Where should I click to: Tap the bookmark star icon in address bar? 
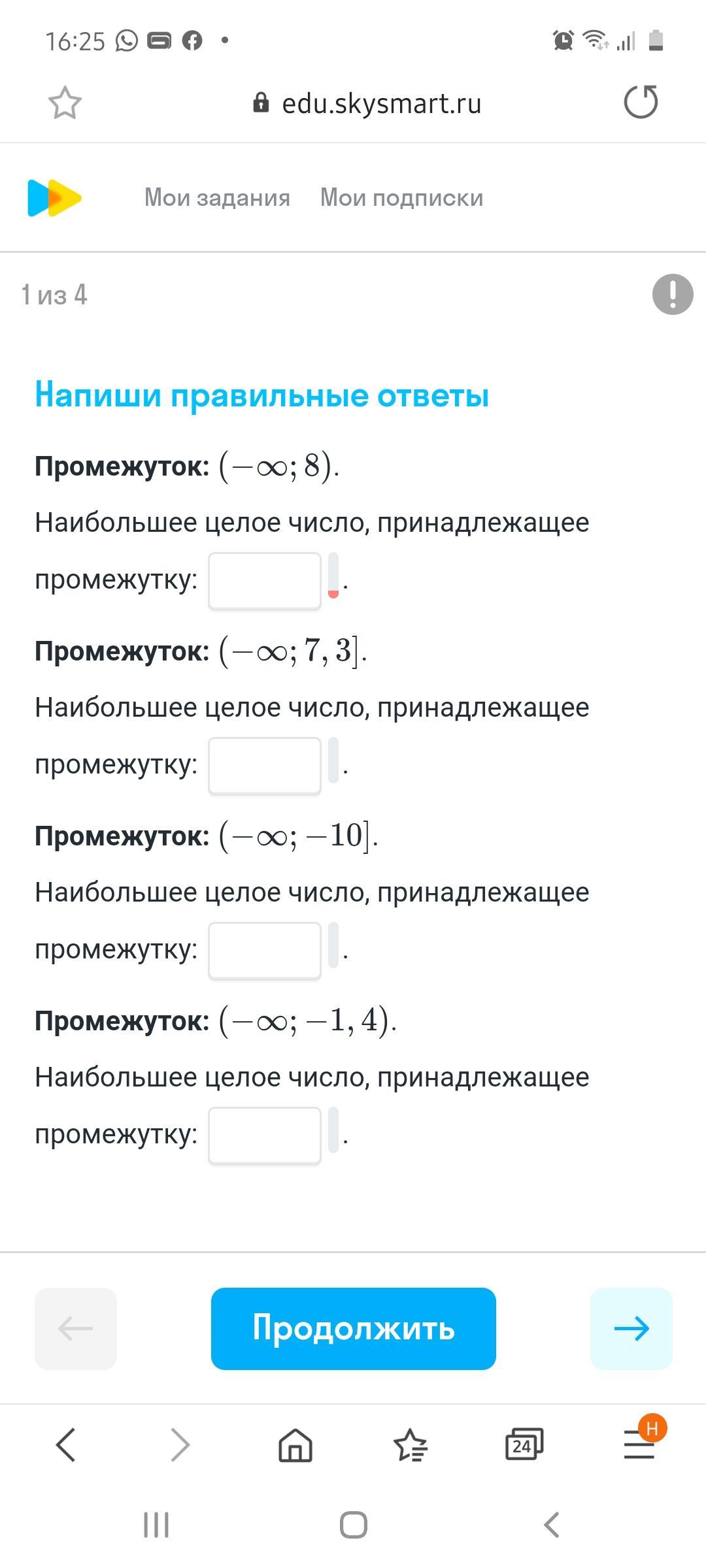pyautogui.click(x=65, y=103)
